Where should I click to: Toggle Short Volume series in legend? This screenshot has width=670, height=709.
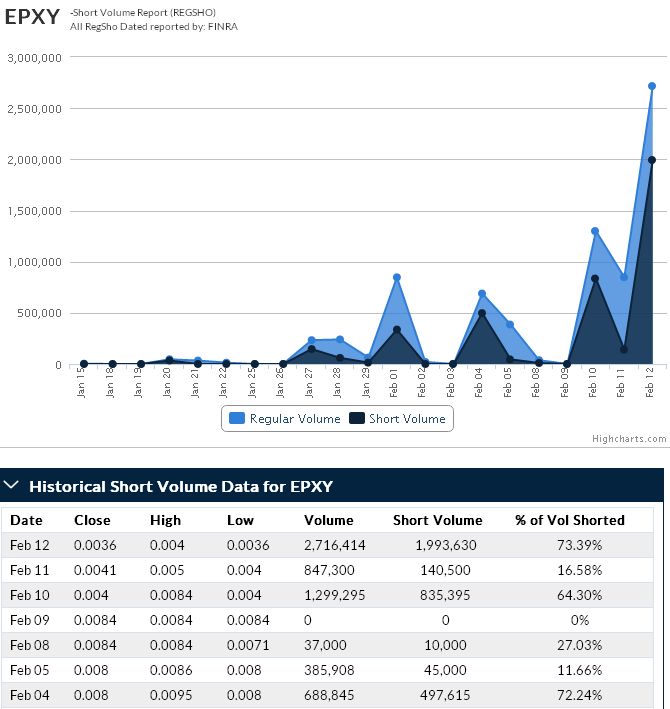pyautogui.click(x=397, y=419)
